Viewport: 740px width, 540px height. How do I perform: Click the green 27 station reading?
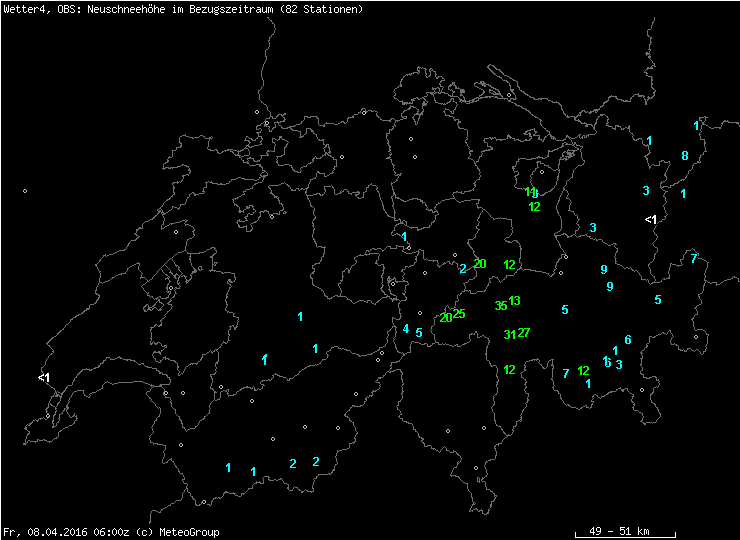pos(524,333)
